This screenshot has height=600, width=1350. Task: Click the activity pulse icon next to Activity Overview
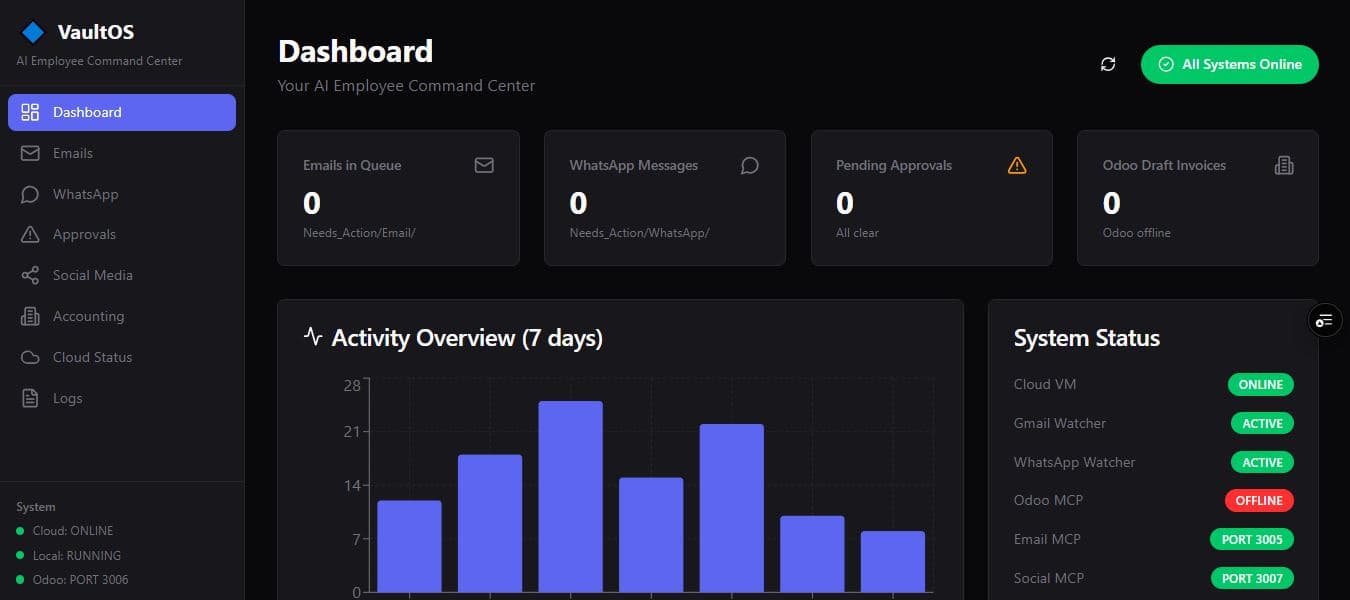[313, 336]
